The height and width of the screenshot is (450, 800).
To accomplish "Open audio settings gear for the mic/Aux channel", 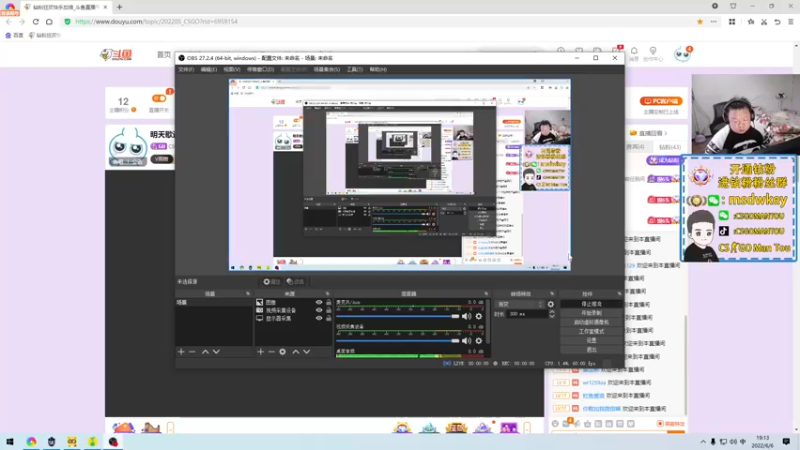I will point(479,316).
